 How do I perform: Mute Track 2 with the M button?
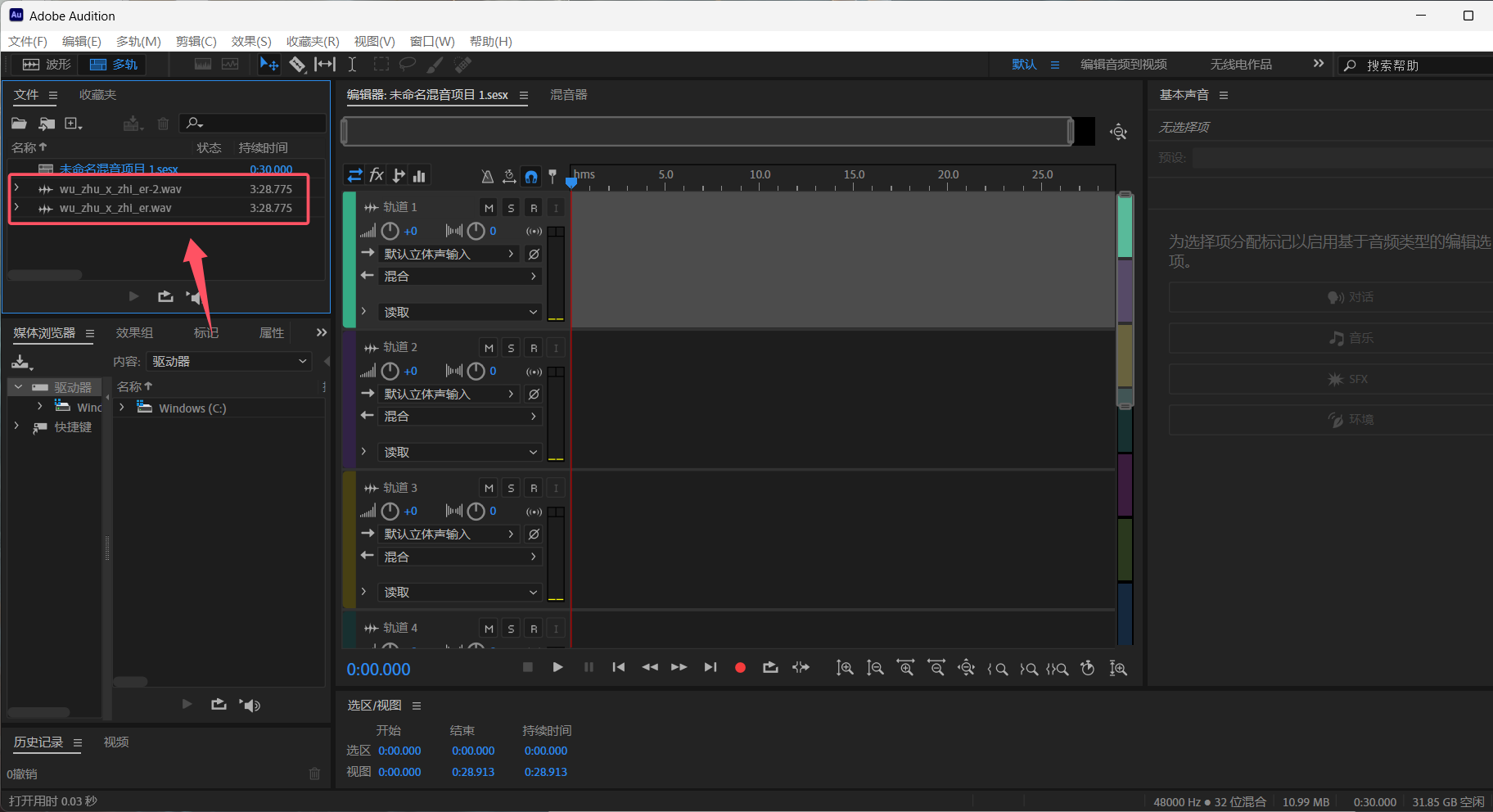point(489,348)
